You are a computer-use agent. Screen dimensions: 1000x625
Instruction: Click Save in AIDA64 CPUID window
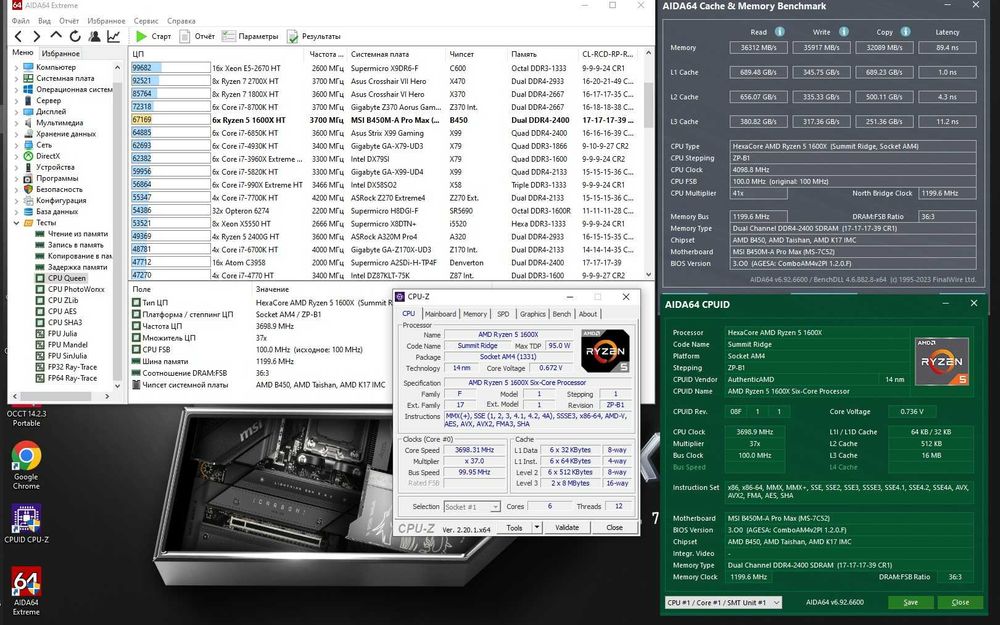pyautogui.click(x=911, y=602)
